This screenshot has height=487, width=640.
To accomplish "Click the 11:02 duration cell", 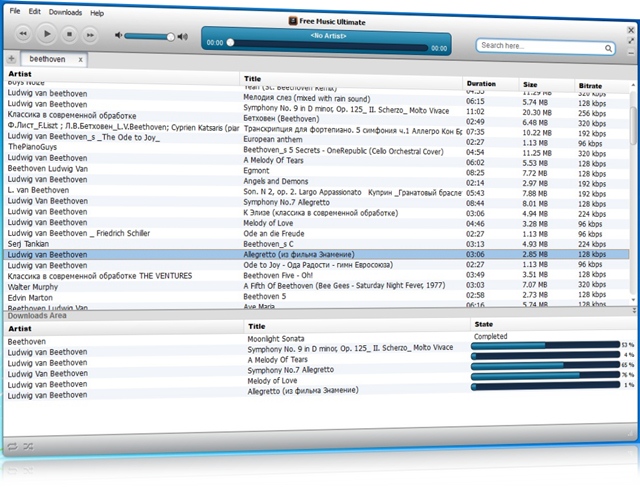I will tap(476, 111).
